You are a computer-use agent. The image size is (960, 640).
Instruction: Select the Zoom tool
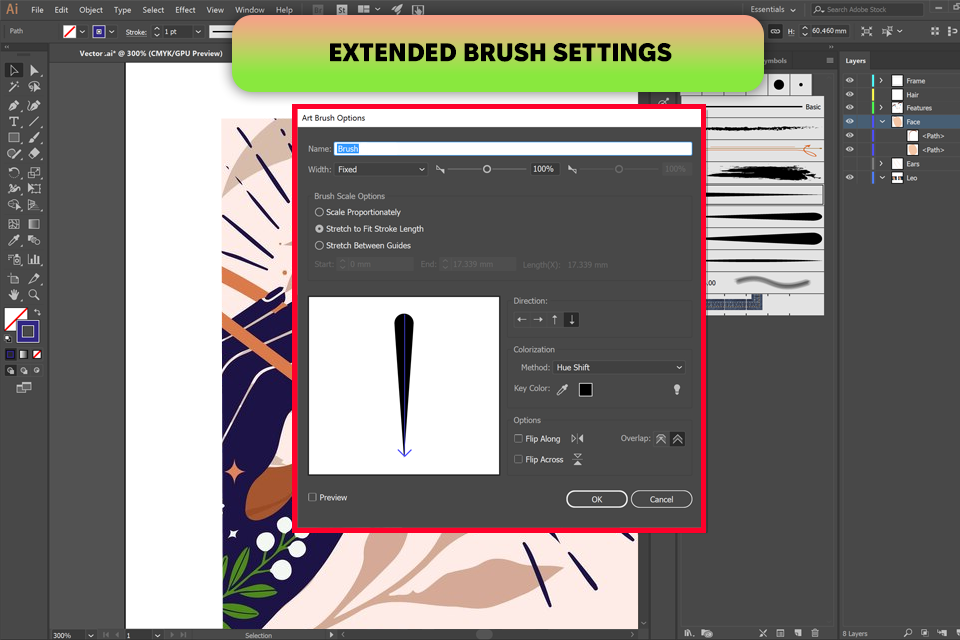click(x=34, y=295)
